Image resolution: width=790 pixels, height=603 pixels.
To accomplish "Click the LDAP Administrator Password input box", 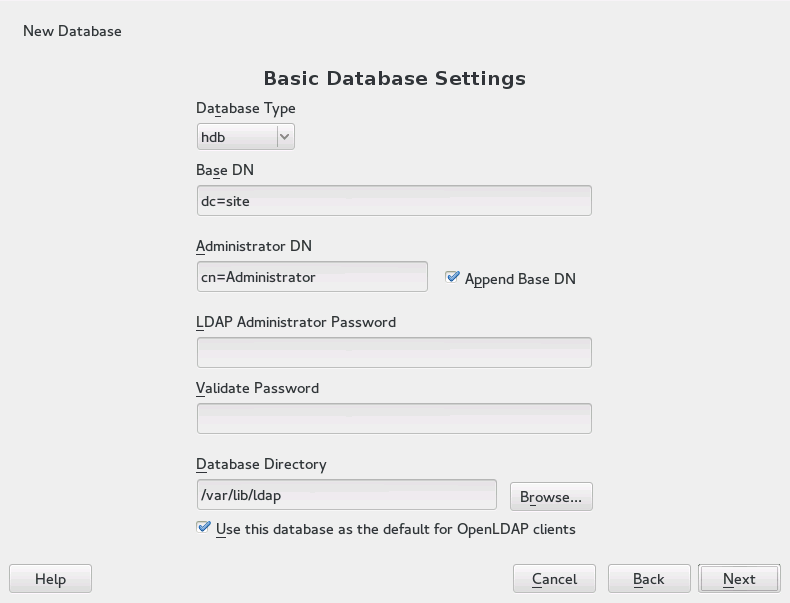I will [x=394, y=352].
